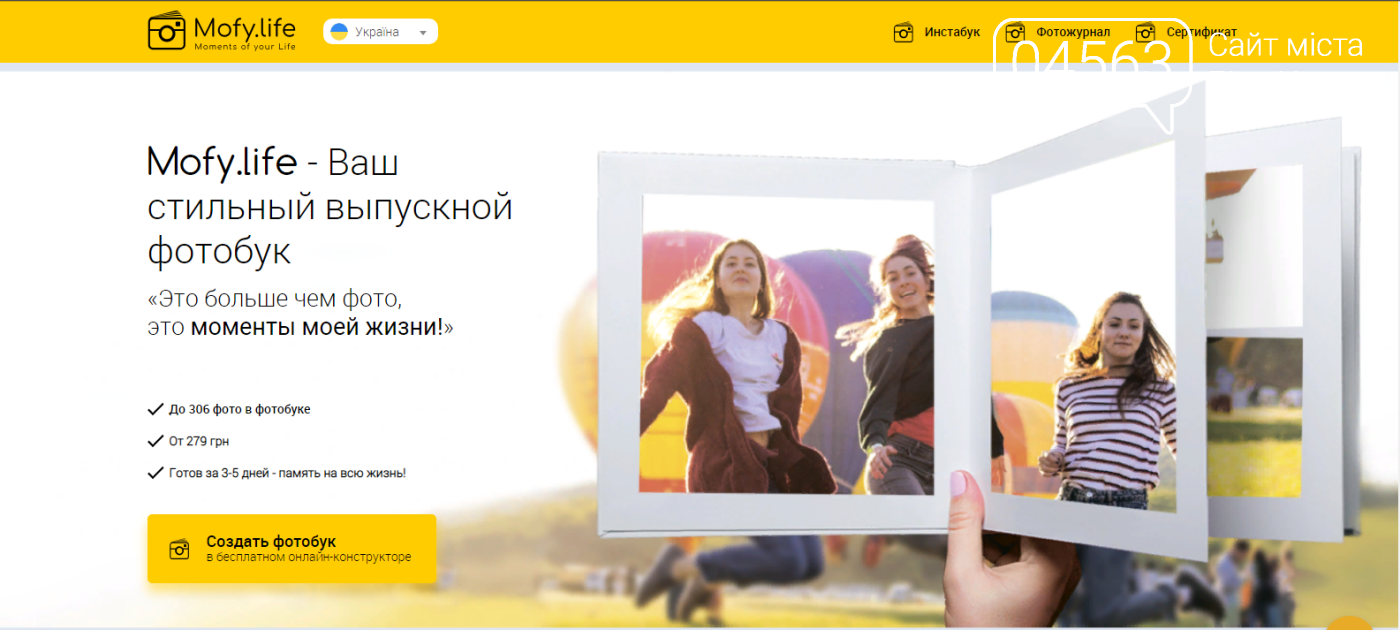Expand the country selector arrow
This screenshot has height=630, width=1400.
coord(423,33)
